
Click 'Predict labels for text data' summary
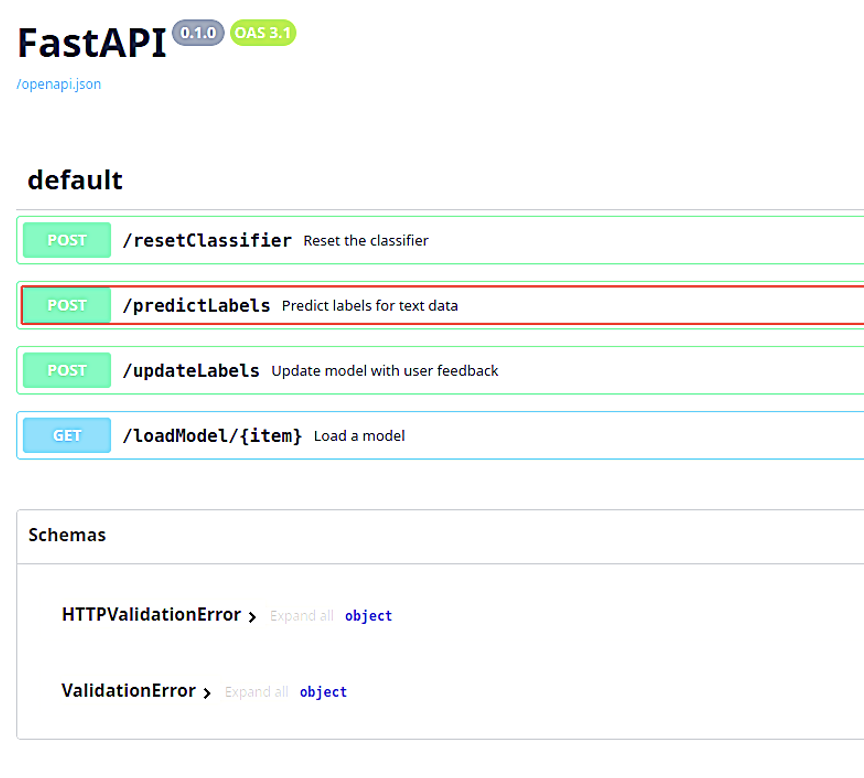pyautogui.click(x=370, y=306)
